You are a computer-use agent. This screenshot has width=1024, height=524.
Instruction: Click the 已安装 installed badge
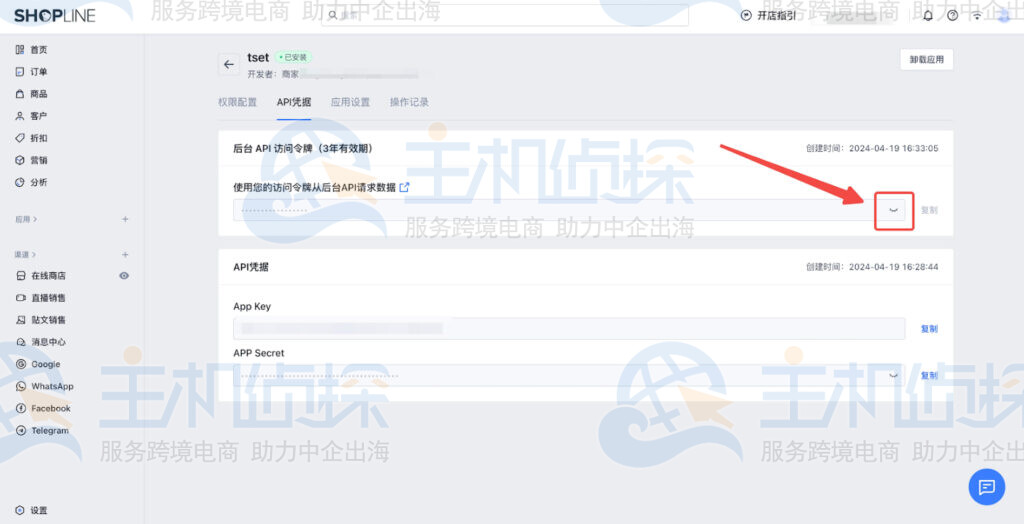tap(294, 57)
